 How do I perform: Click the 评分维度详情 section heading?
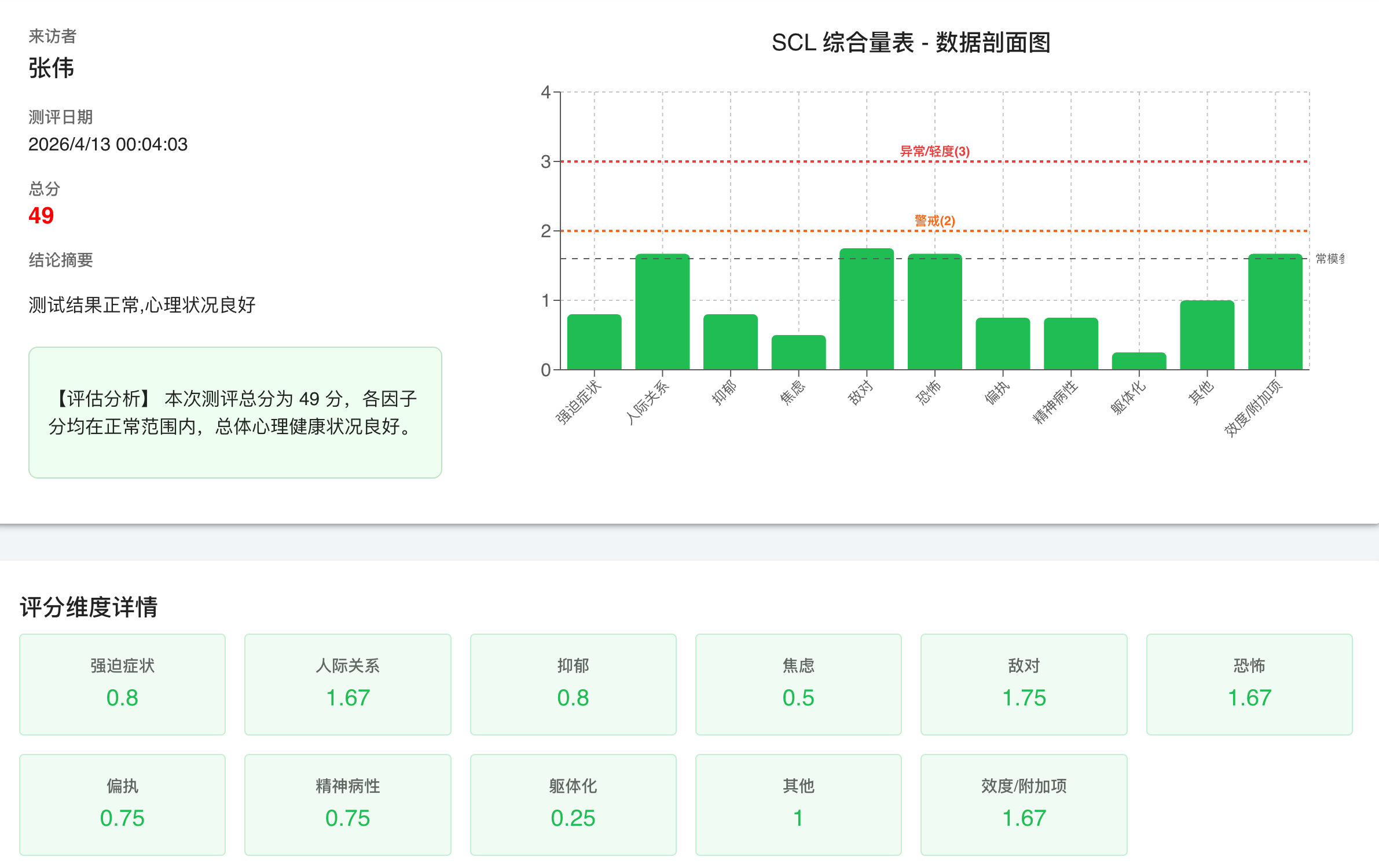click(x=90, y=606)
